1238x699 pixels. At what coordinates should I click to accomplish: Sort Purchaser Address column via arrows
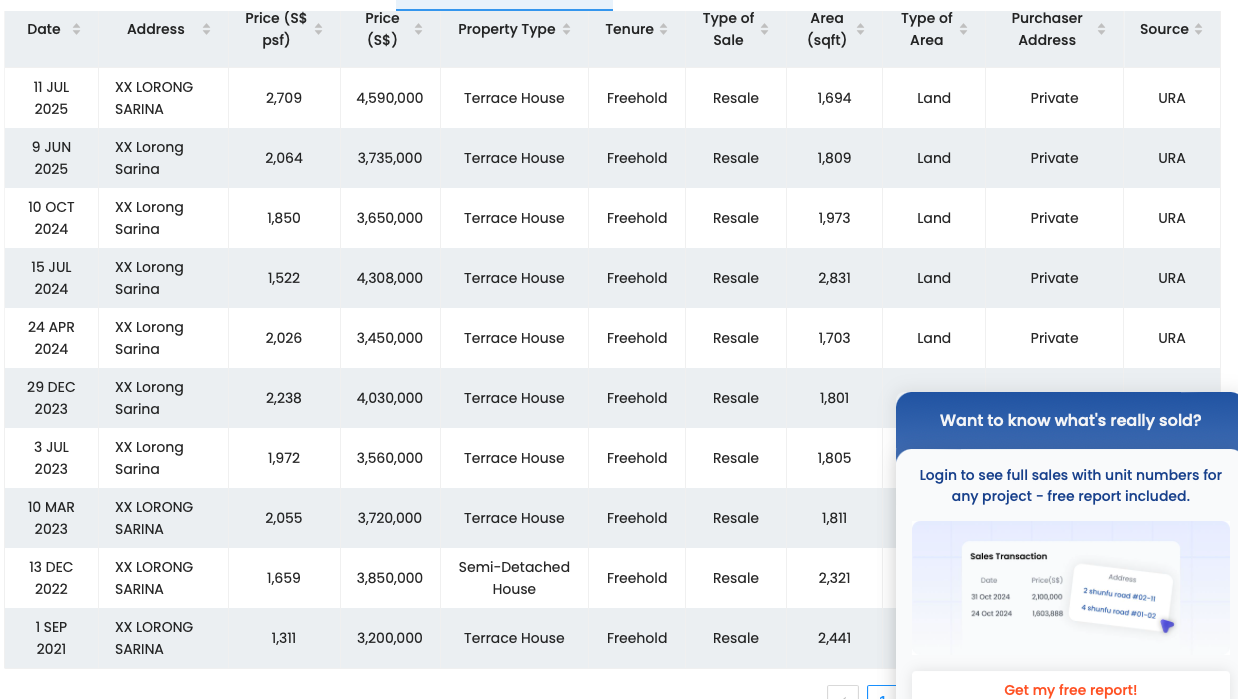click(x=1101, y=30)
